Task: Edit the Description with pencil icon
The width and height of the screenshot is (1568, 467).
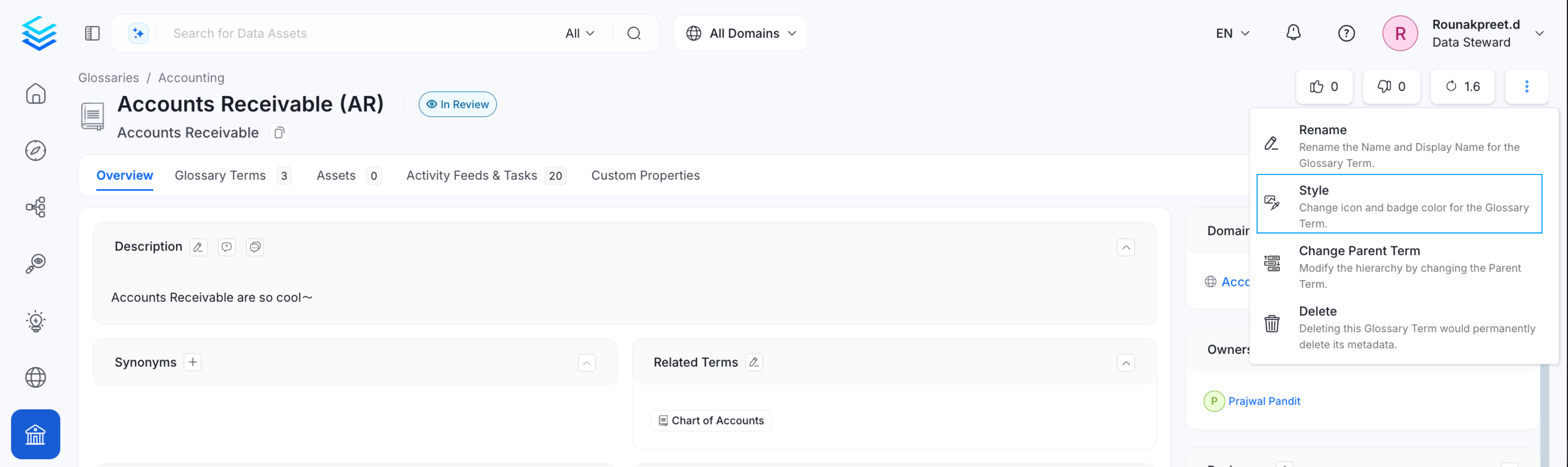Action: pos(198,247)
